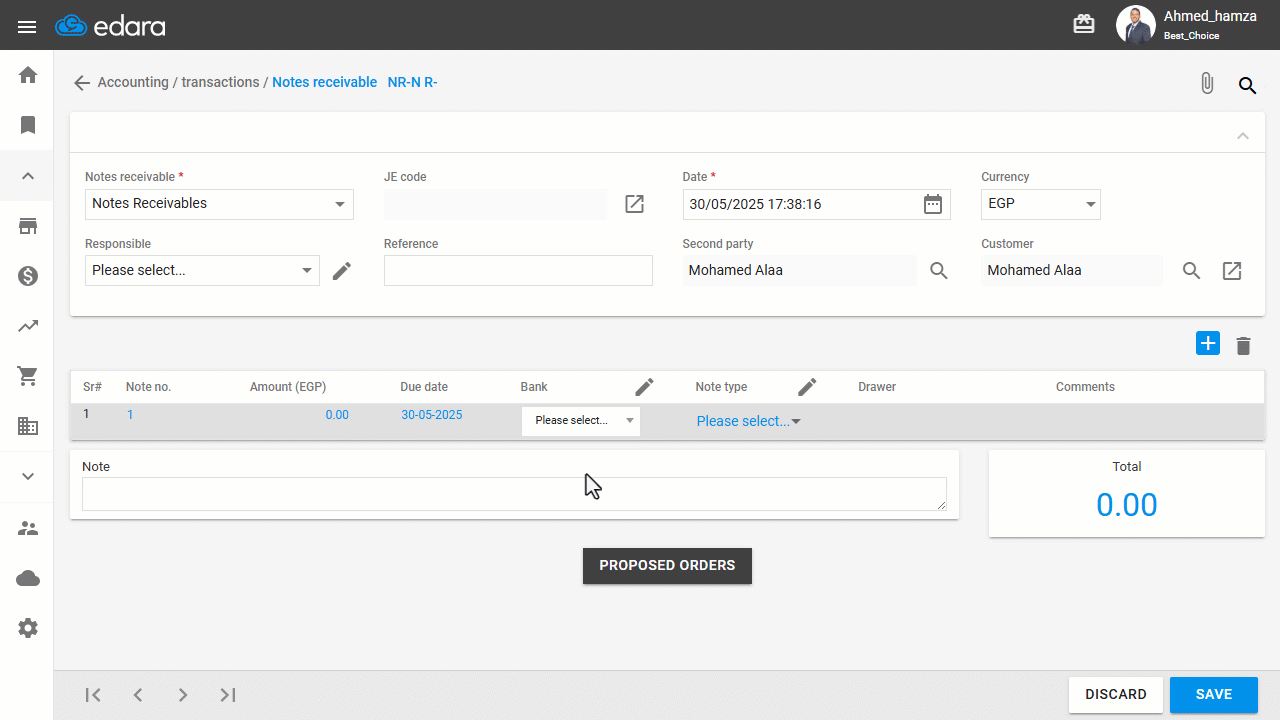Open the trending reports sidebar icon
The width and height of the screenshot is (1280, 720).
click(x=28, y=326)
